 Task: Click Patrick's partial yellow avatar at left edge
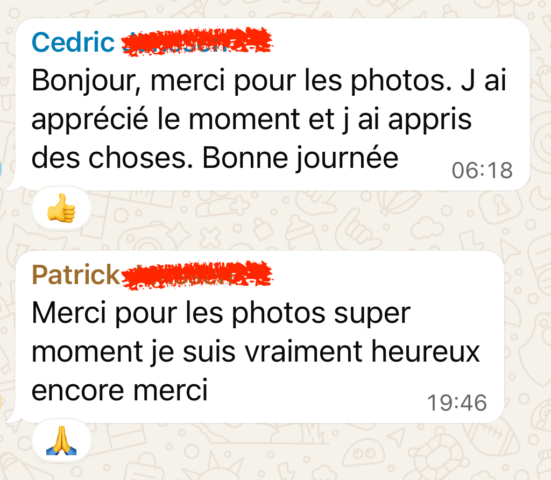pos(1,401)
